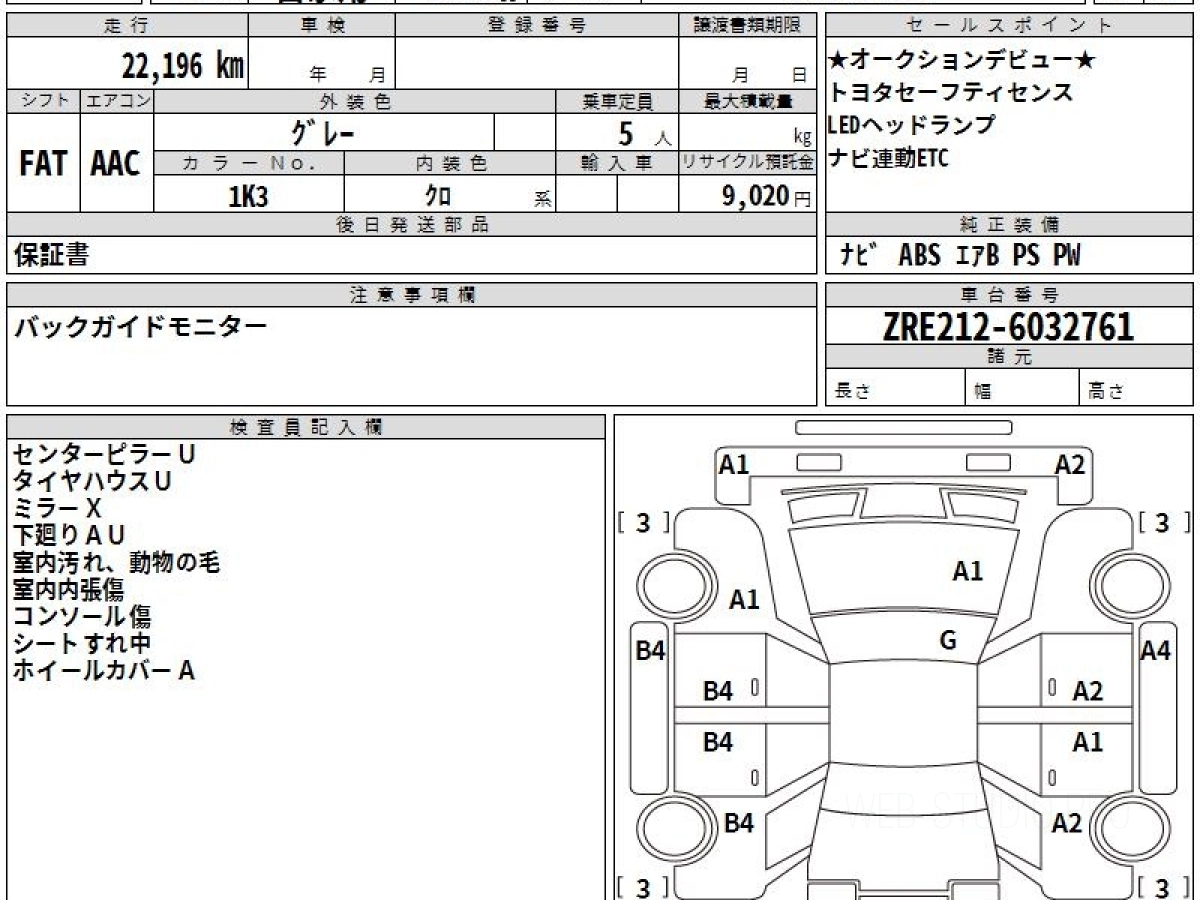Select the 下廻り A U inspector note

click(68, 535)
